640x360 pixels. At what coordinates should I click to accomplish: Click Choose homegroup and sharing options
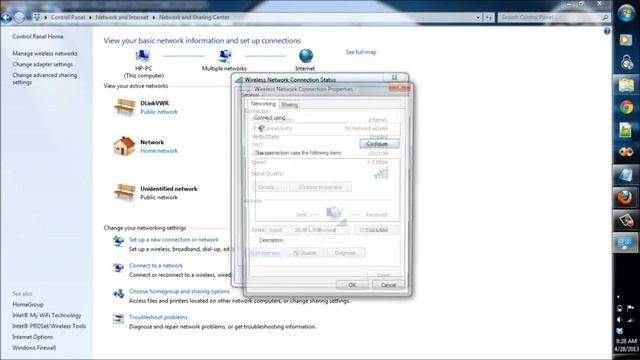point(180,291)
